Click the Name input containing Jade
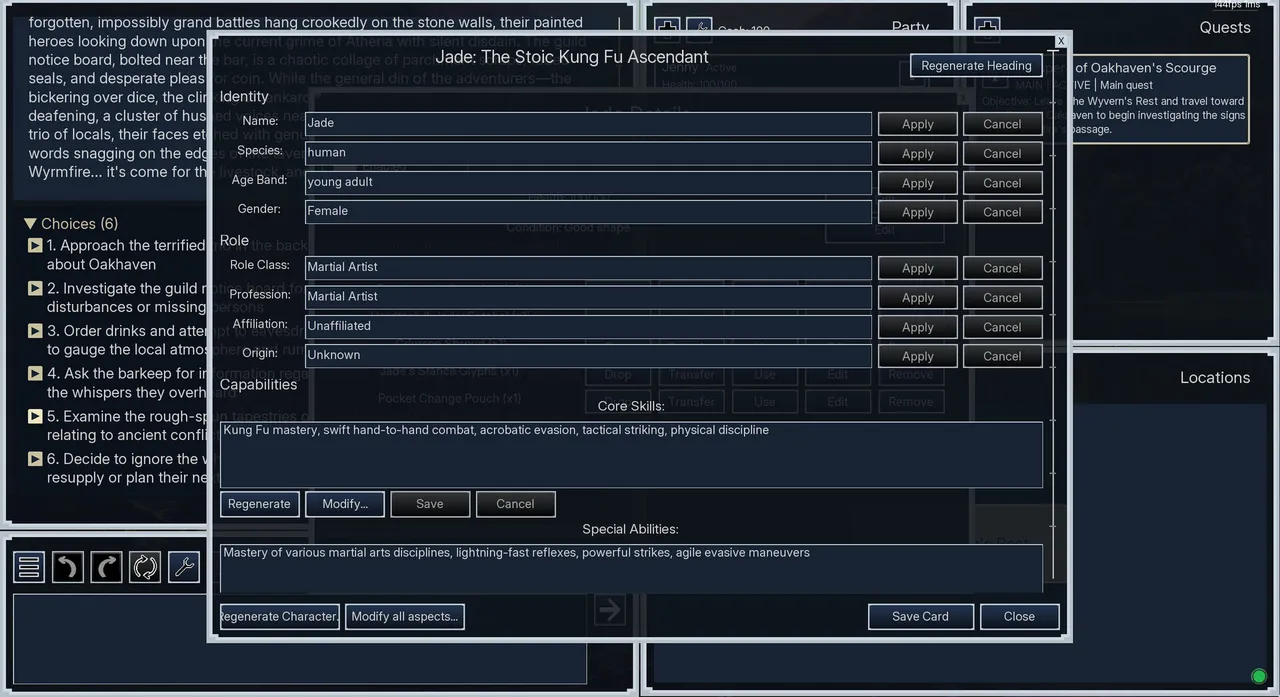The height and width of the screenshot is (697, 1280). (588, 123)
